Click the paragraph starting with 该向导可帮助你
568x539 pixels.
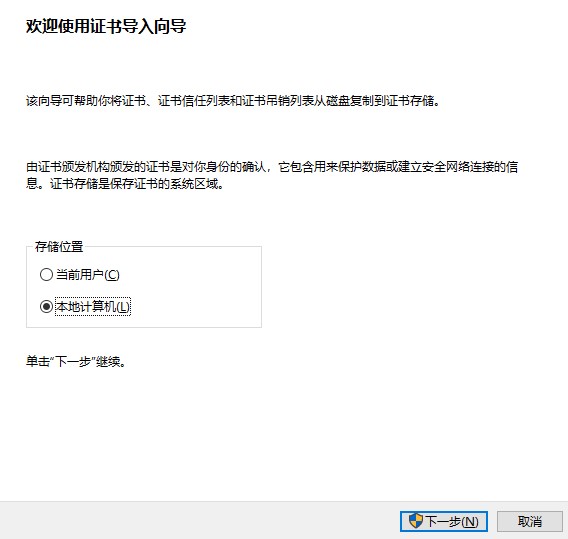coord(233,101)
